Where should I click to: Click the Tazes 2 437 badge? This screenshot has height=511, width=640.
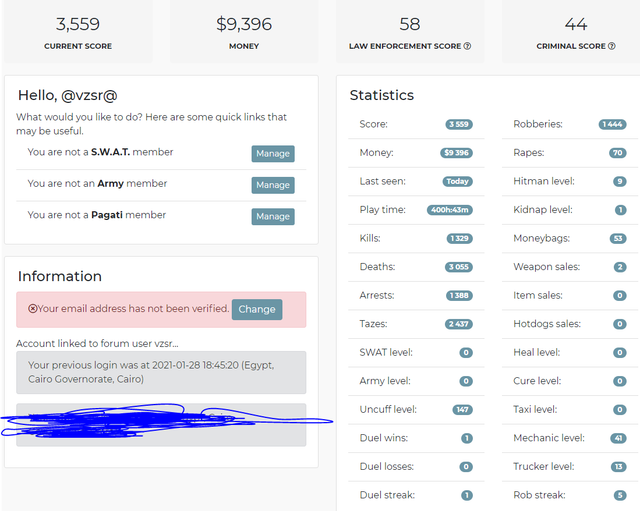(459, 324)
